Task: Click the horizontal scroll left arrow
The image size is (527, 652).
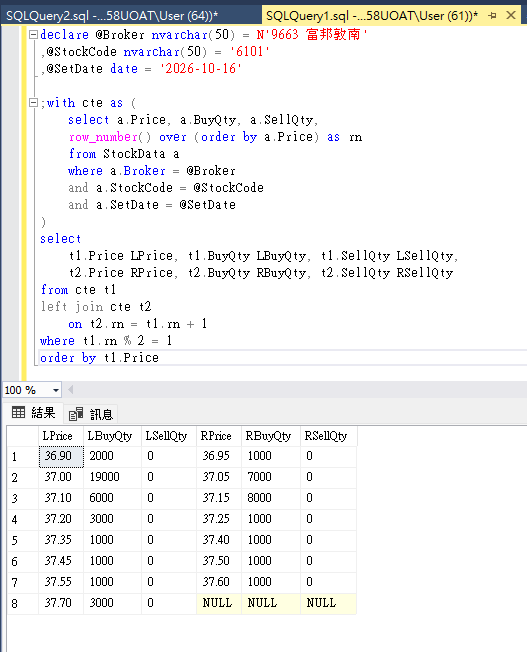Action: (71, 390)
